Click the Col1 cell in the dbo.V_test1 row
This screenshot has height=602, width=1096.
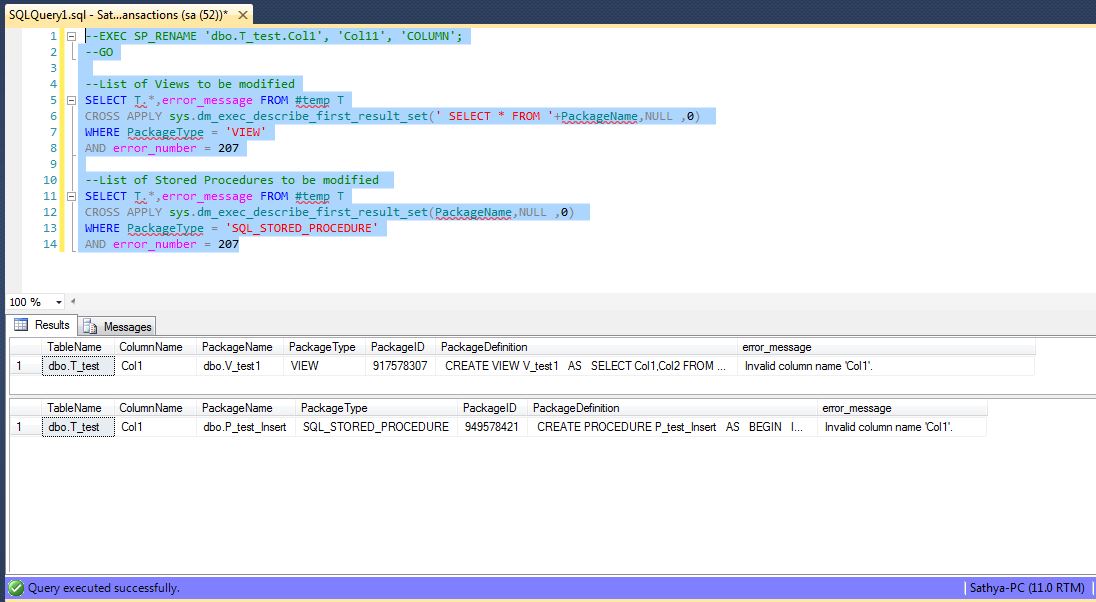point(155,366)
